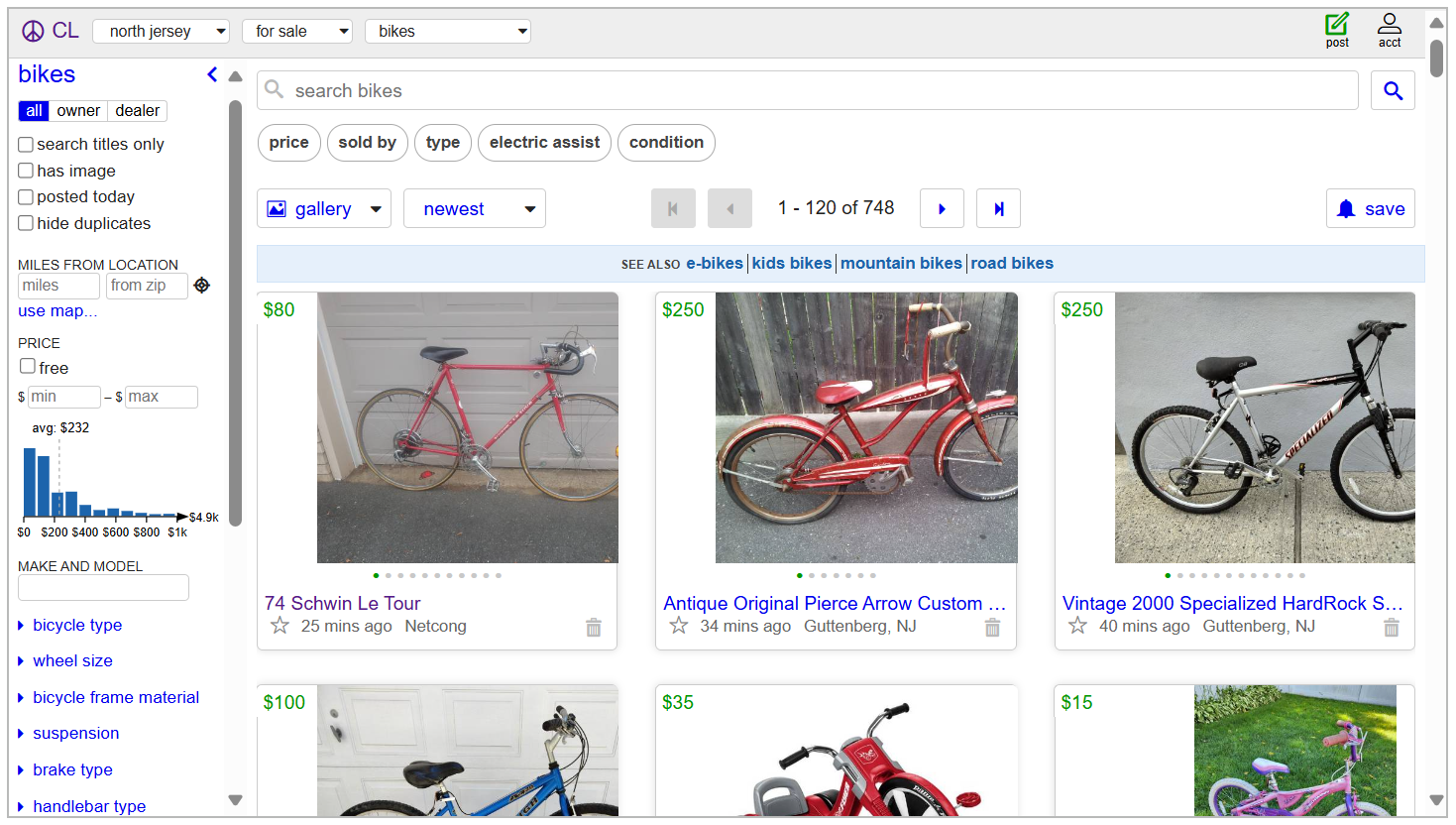Follow the mountain bikes link
Viewport: 1456px width, 825px height.
(900, 263)
